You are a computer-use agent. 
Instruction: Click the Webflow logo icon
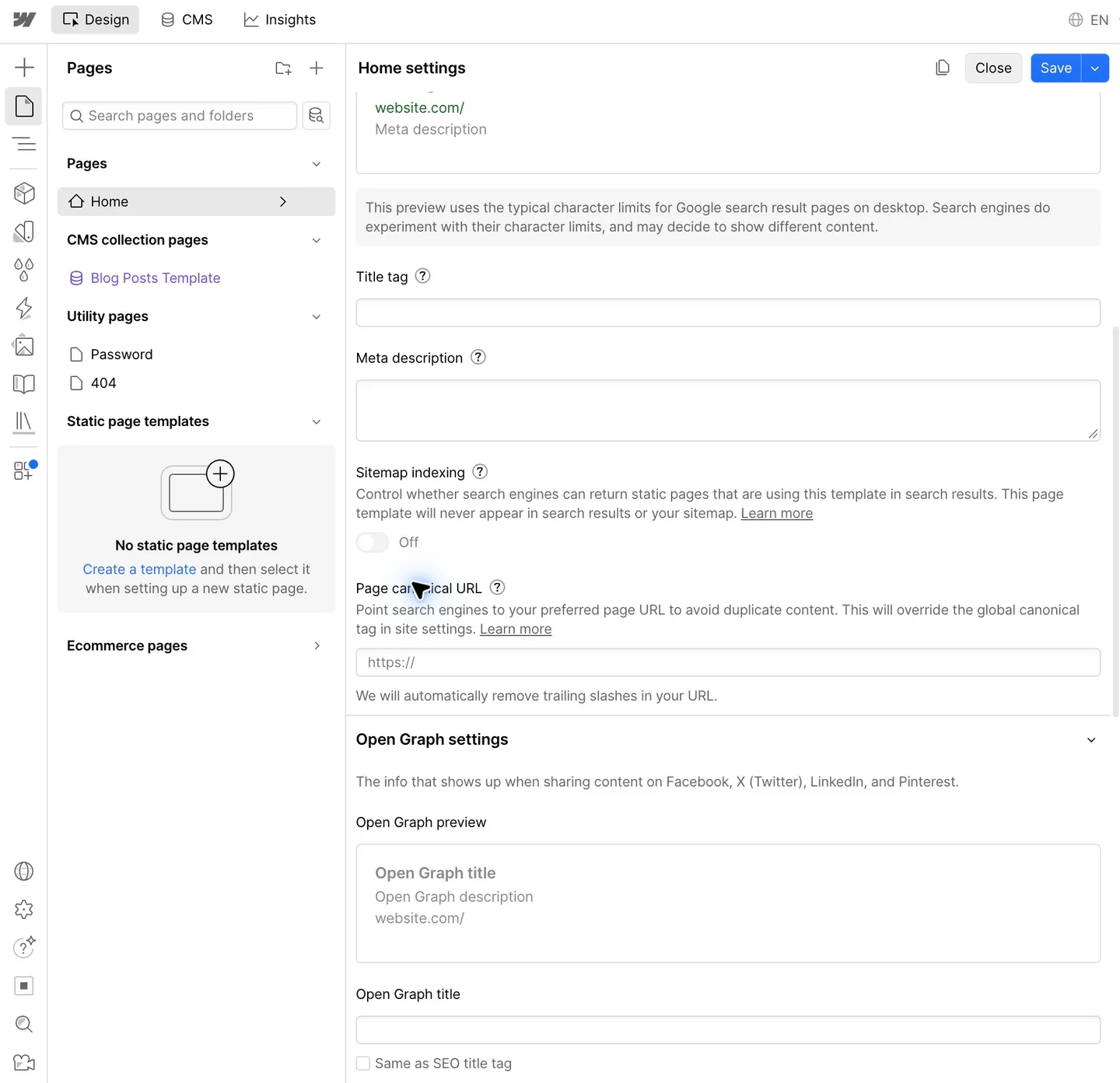click(24, 19)
